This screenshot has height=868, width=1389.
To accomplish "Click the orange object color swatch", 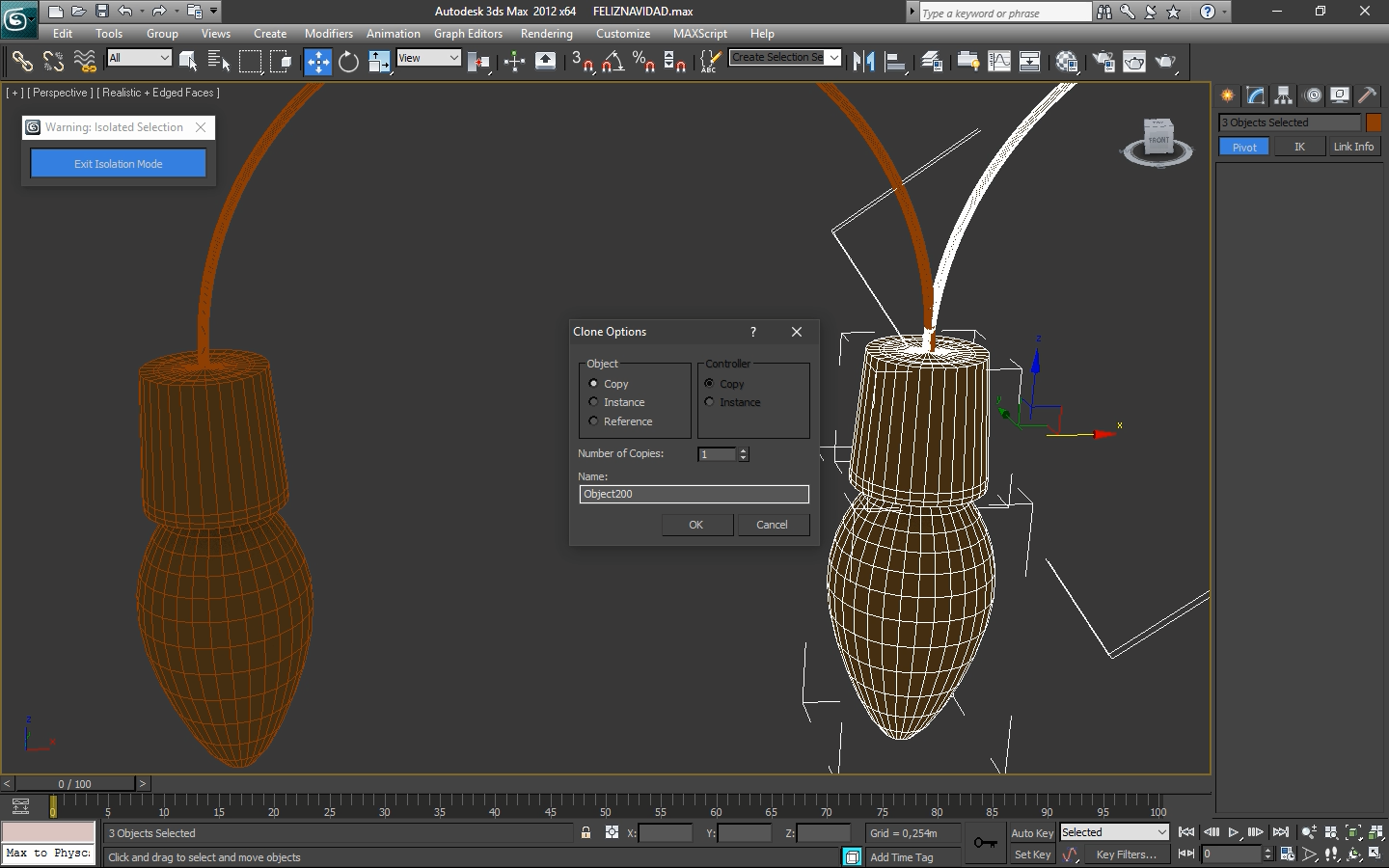I will (1374, 122).
